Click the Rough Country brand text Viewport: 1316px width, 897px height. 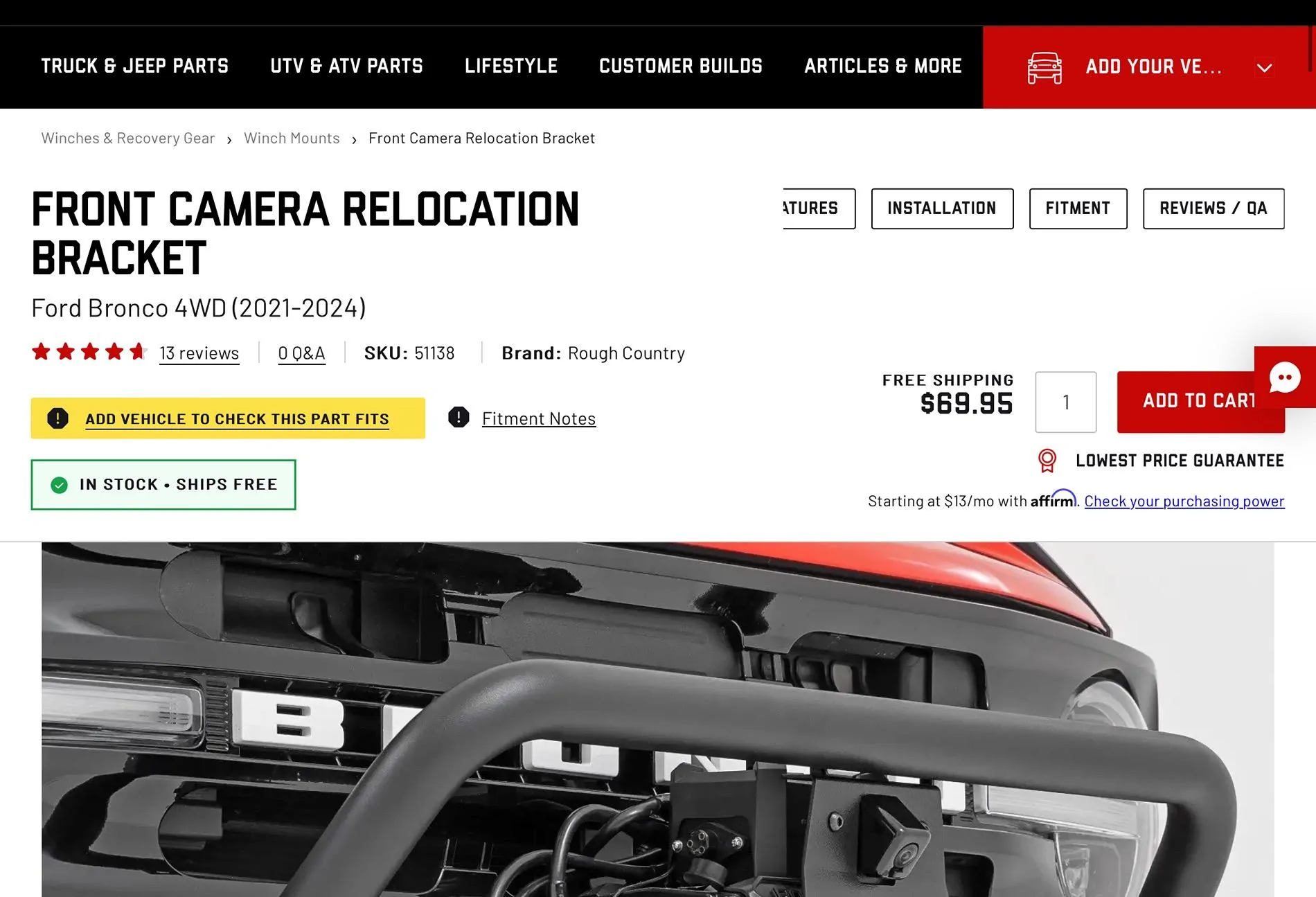coord(626,353)
